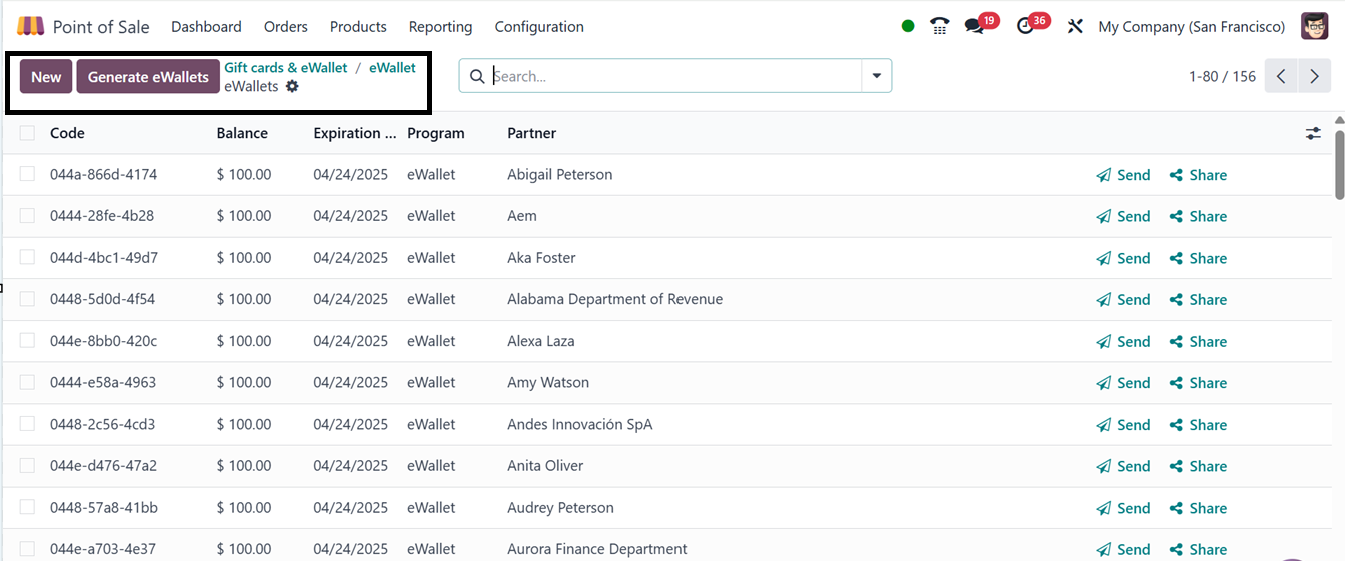Click the user avatar picture
Screen dimensions: 1345x561
point(1314,27)
